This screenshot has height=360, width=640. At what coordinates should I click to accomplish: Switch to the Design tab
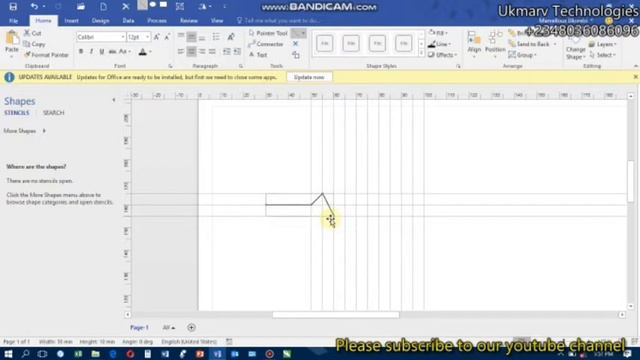100,20
